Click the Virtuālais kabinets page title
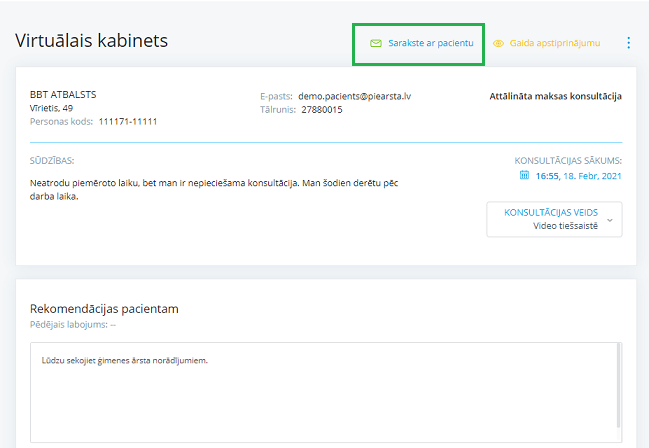 [91, 41]
